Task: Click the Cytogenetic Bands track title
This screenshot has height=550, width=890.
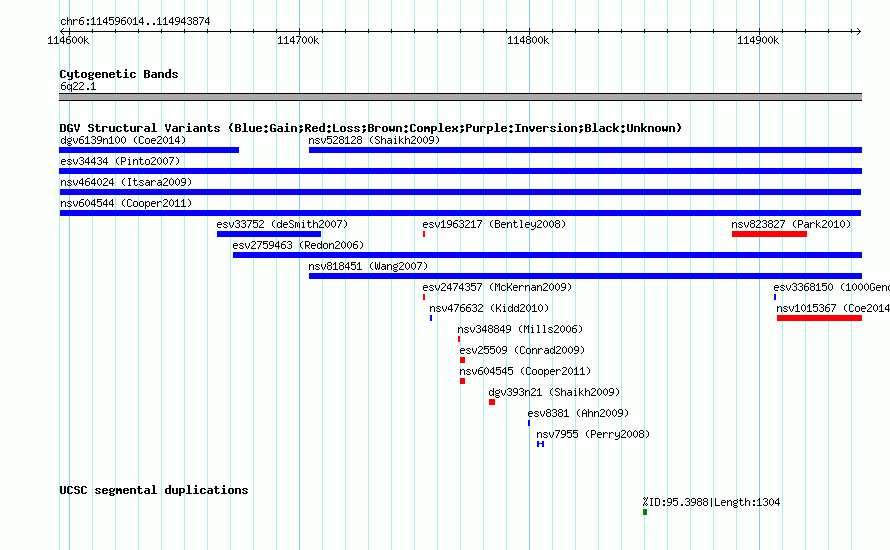Action: [x=119, y=74]
